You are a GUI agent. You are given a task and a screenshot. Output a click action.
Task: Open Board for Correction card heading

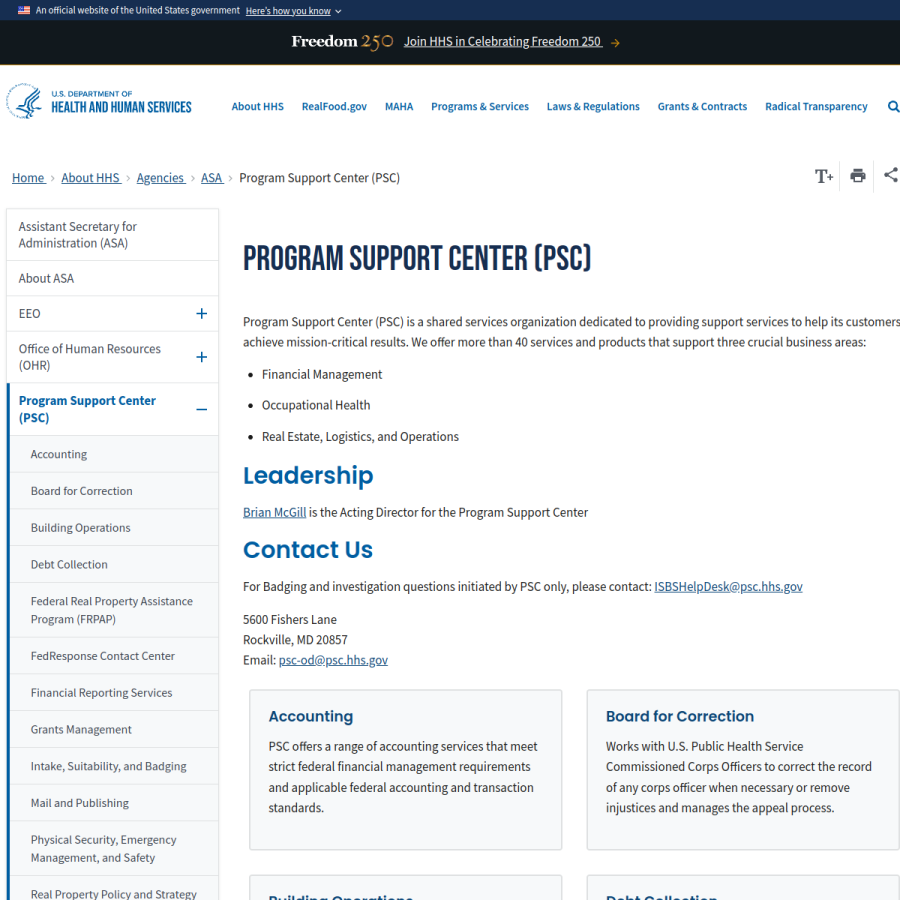click(x=680, y=716)
